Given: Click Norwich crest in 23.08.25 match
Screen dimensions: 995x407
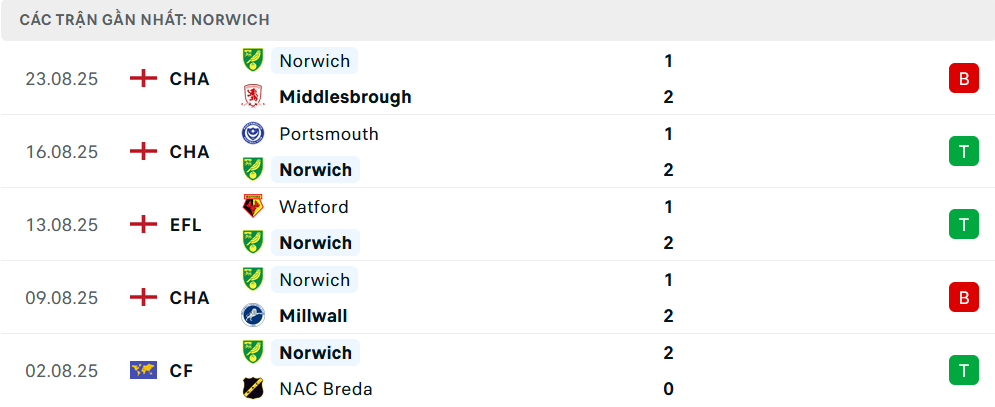Looking at the screenshot, I should pos(253,61).
